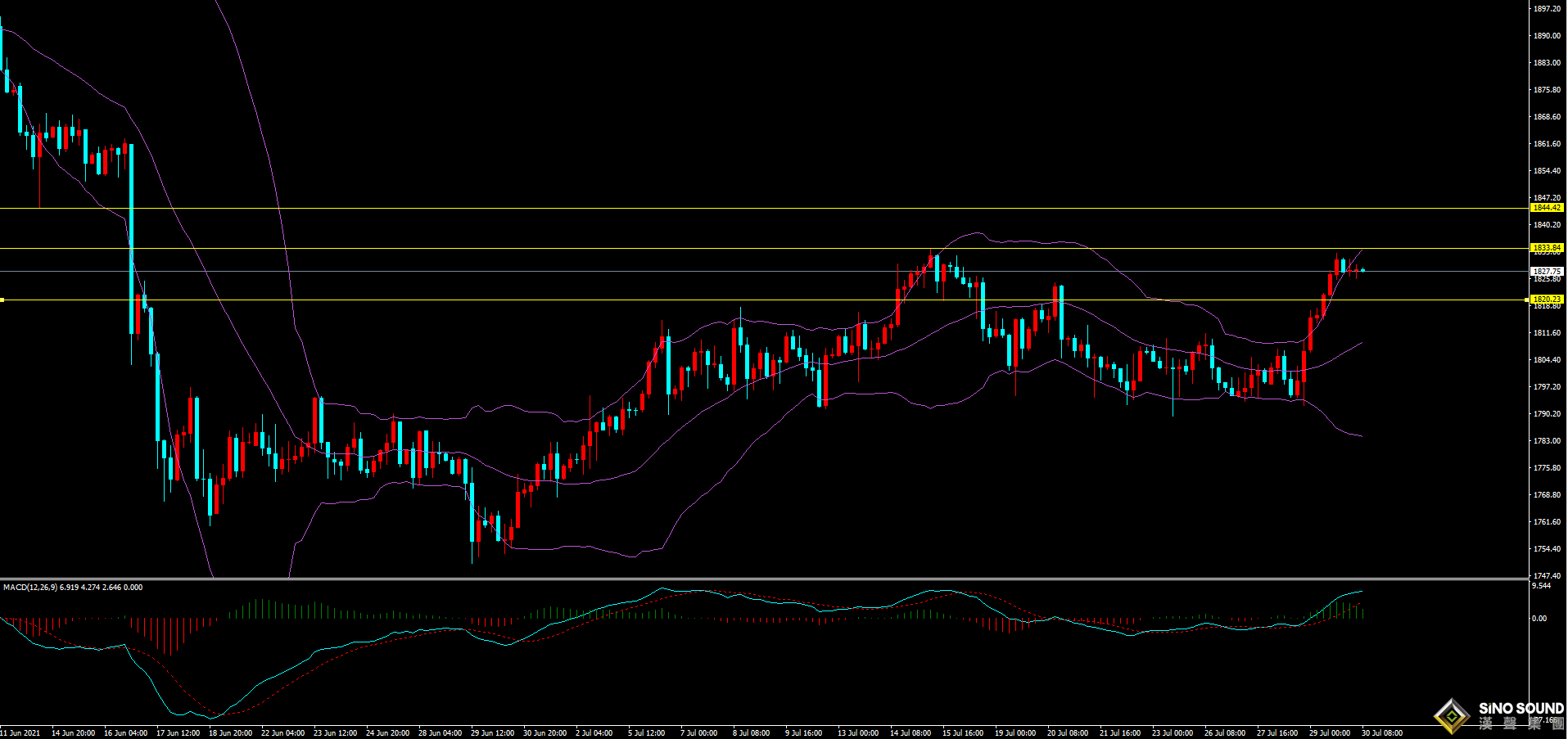Screen dimensions: 1568x739
Task: Click the 1875.80 price axis label
Action: pos(1547,90)
